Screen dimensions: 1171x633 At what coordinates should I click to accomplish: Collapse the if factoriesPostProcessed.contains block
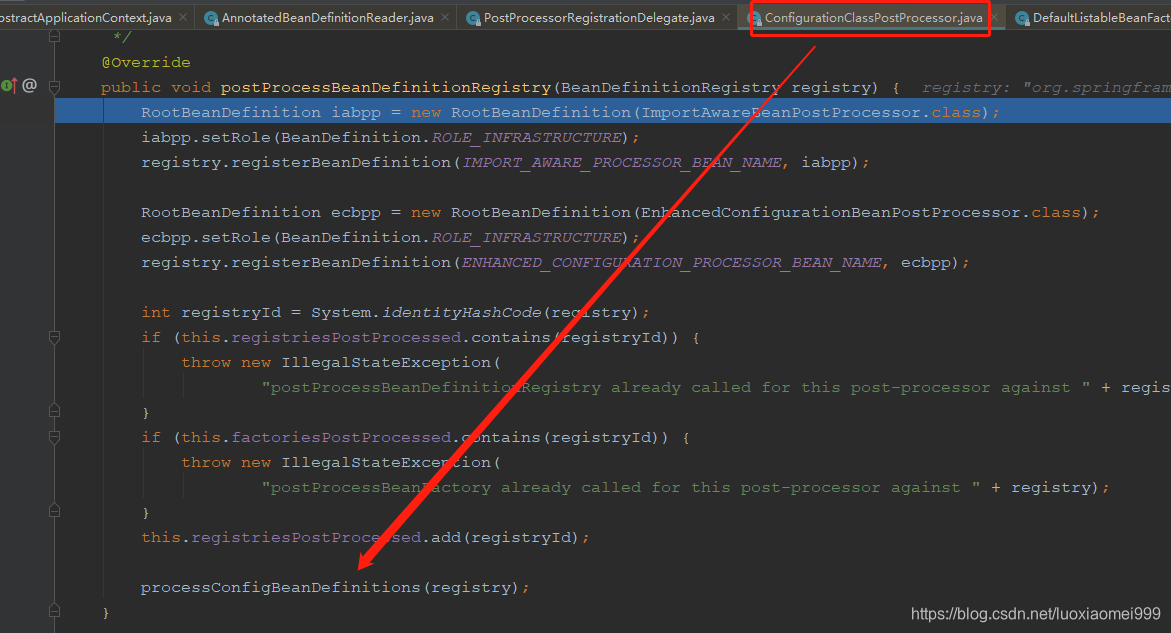pos(55,437)
